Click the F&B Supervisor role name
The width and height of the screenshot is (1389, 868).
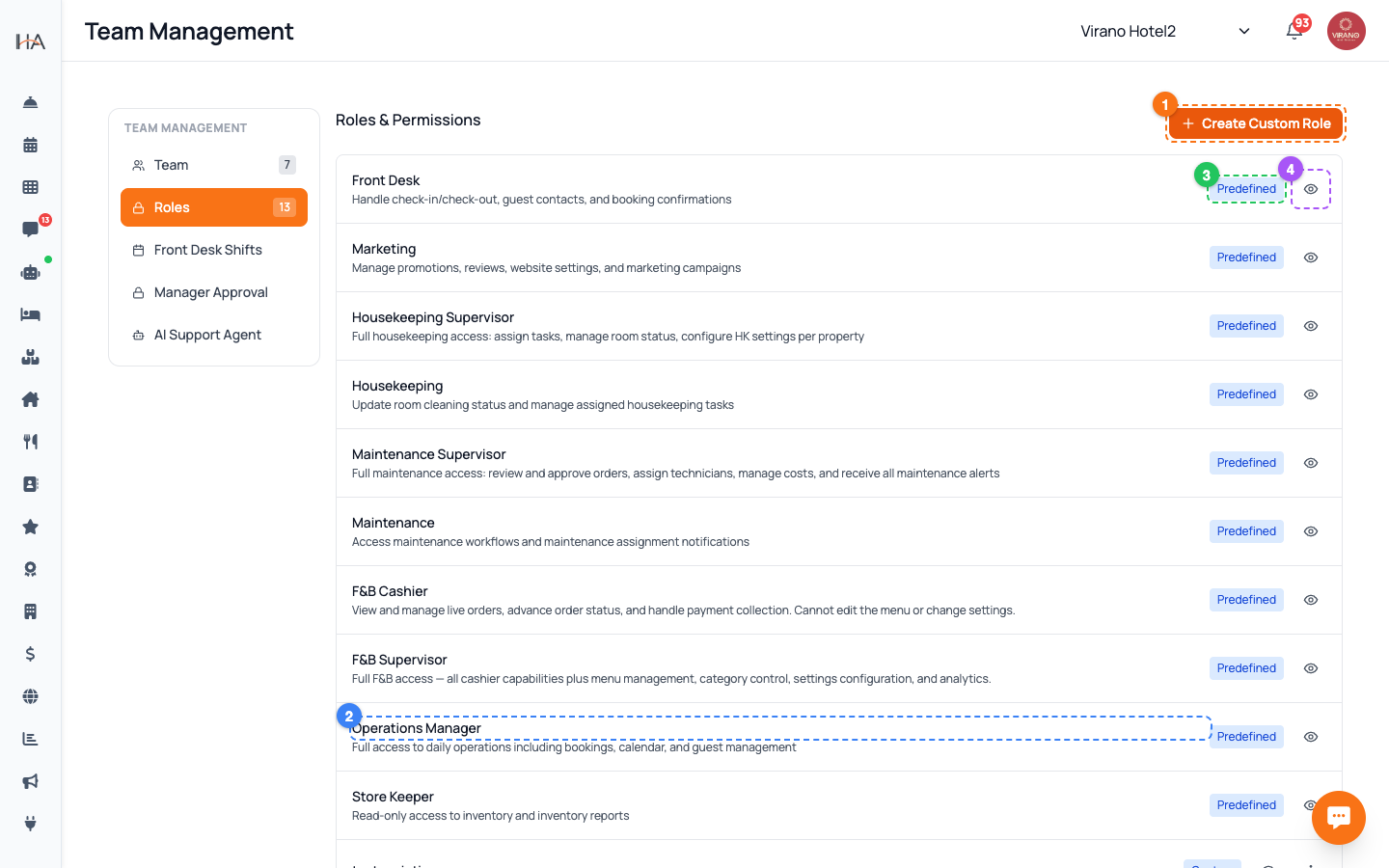click(399, 660)
